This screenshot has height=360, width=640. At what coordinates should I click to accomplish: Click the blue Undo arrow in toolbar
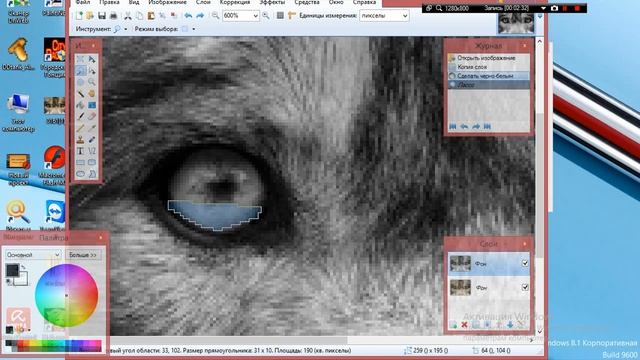pos(188,16)
